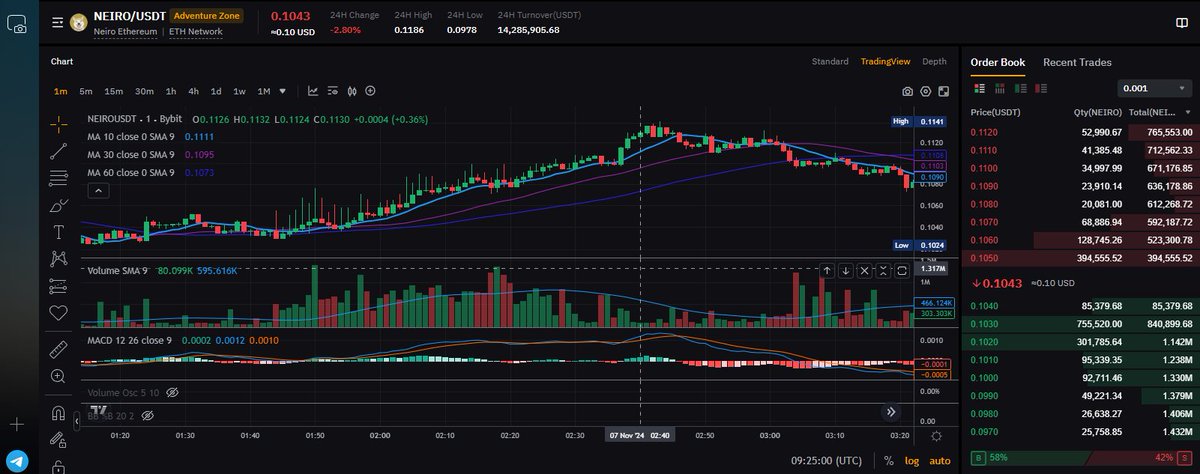
Task: Open the 0.001 price grouping dropdown
Action: point(1154,88)
